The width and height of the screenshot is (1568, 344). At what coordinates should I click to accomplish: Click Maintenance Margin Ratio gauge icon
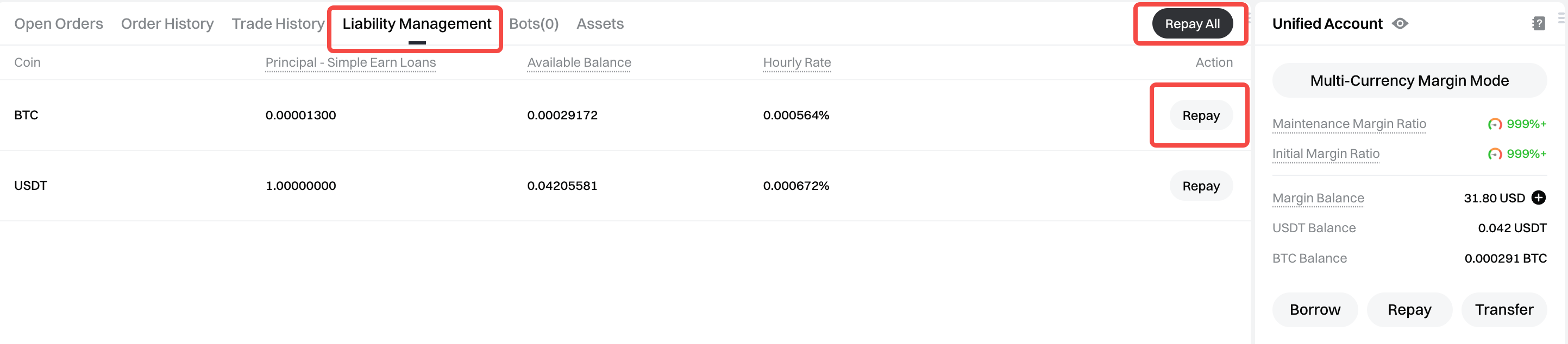[1494, 124]
